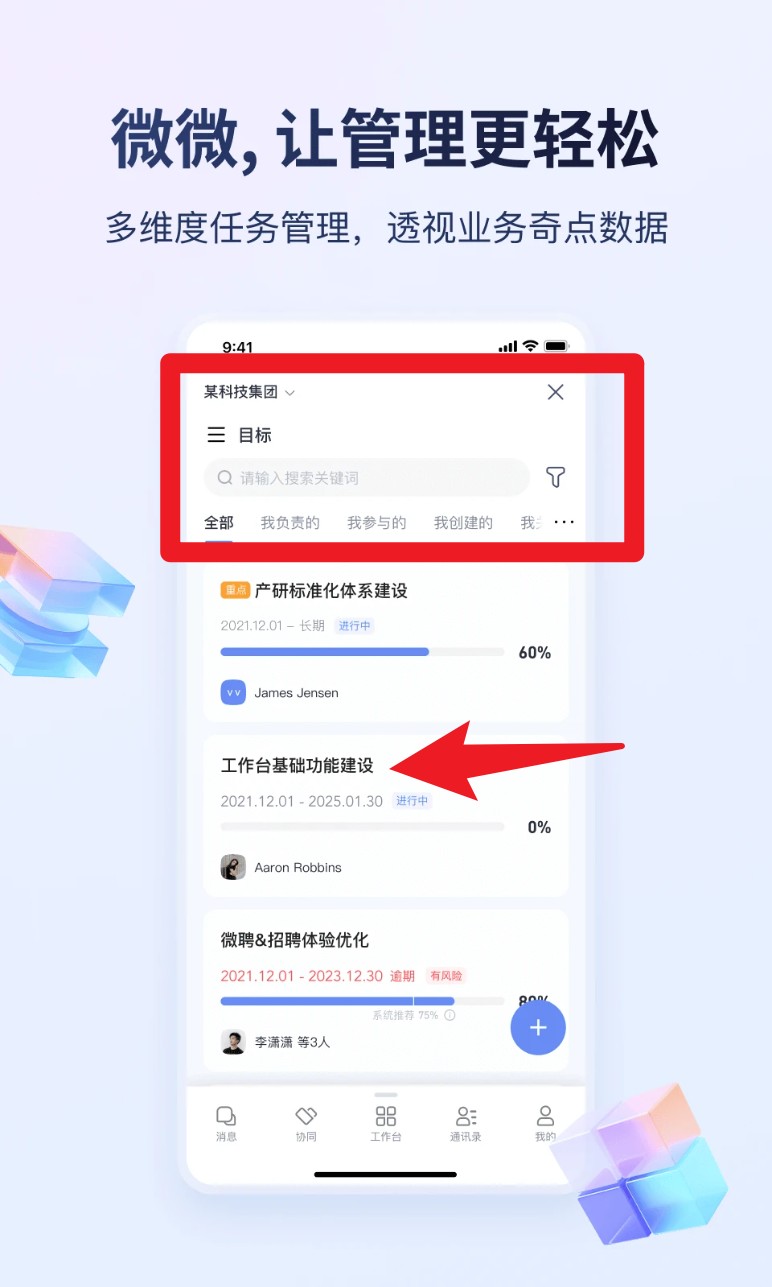Viewport: 772px width, 1287px height.
Task: Open the 通讯录 contacts icon
Action: pos(466,1116)
